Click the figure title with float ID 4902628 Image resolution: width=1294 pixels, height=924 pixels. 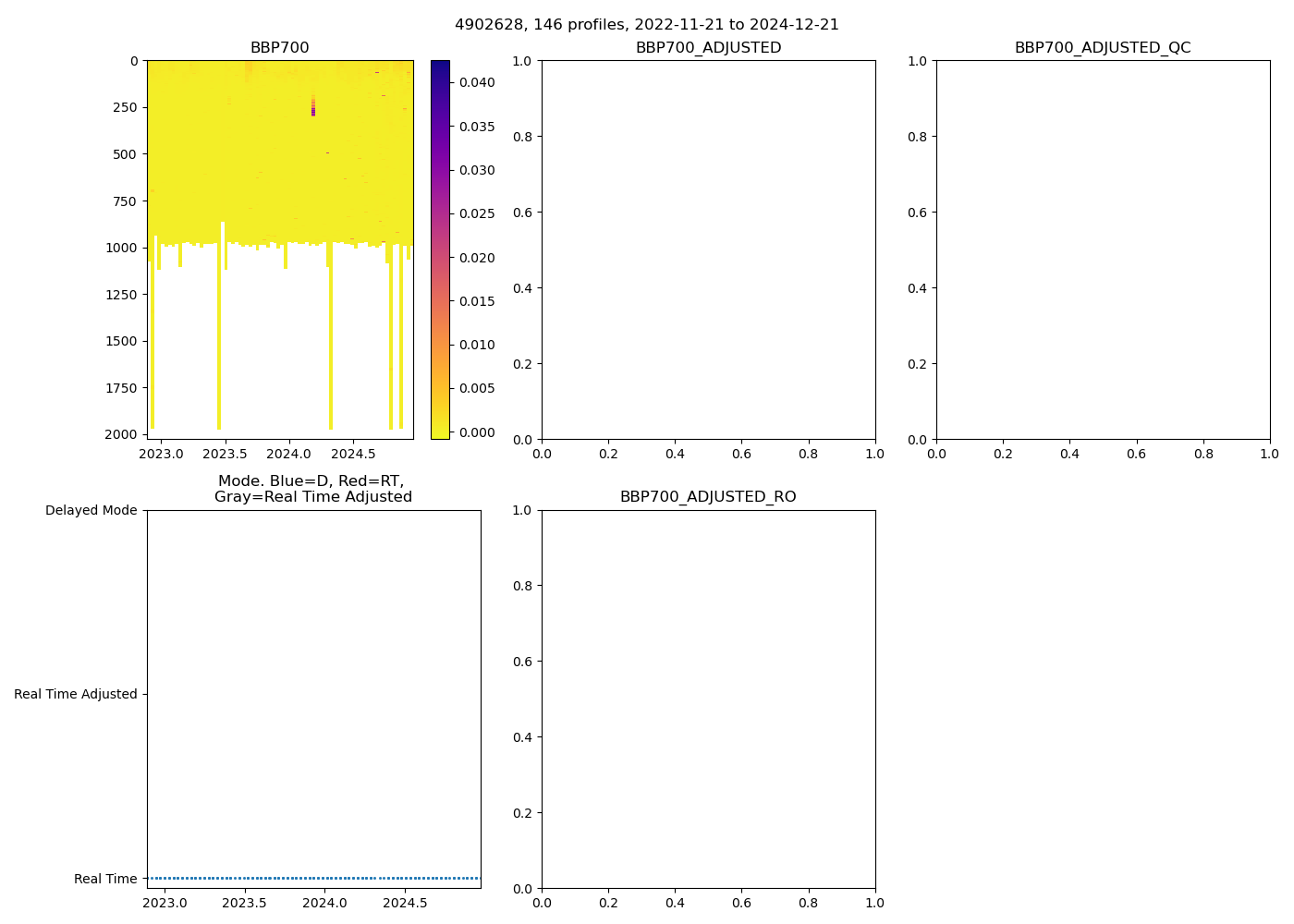(x=646, y=25)
